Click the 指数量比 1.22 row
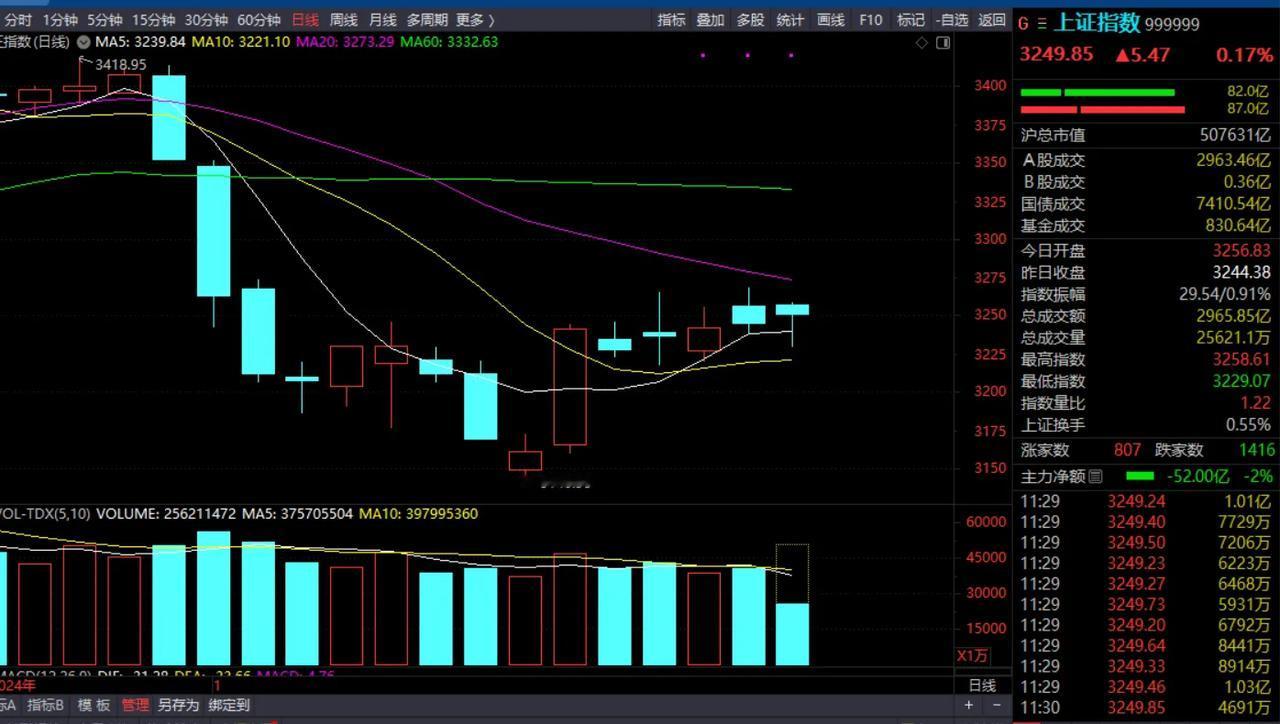1280x724 pixels. (x=1146, y=403)
